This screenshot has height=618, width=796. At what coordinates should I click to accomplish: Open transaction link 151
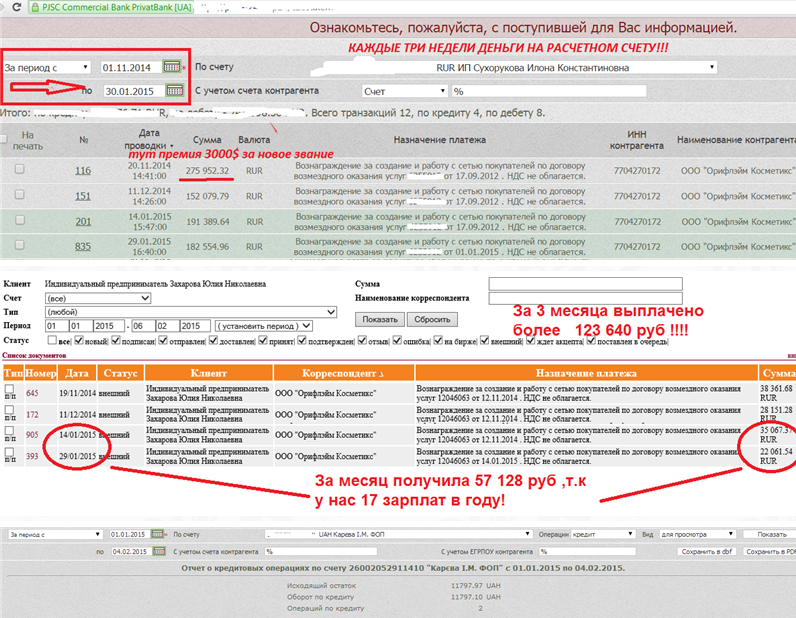click(83, 196)
